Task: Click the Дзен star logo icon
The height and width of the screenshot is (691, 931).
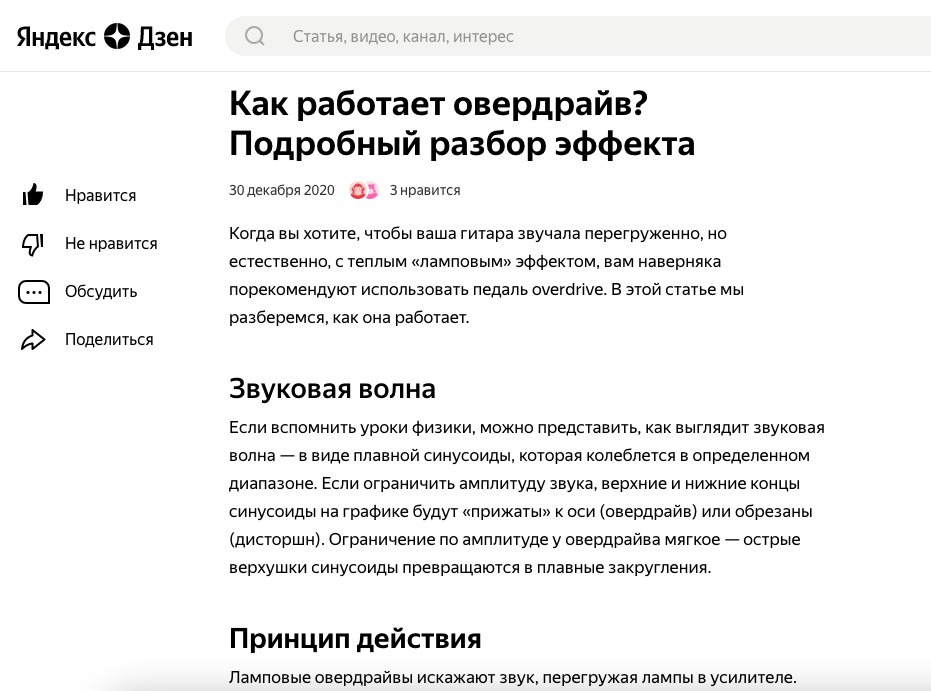Action: [x=117, y=36]
